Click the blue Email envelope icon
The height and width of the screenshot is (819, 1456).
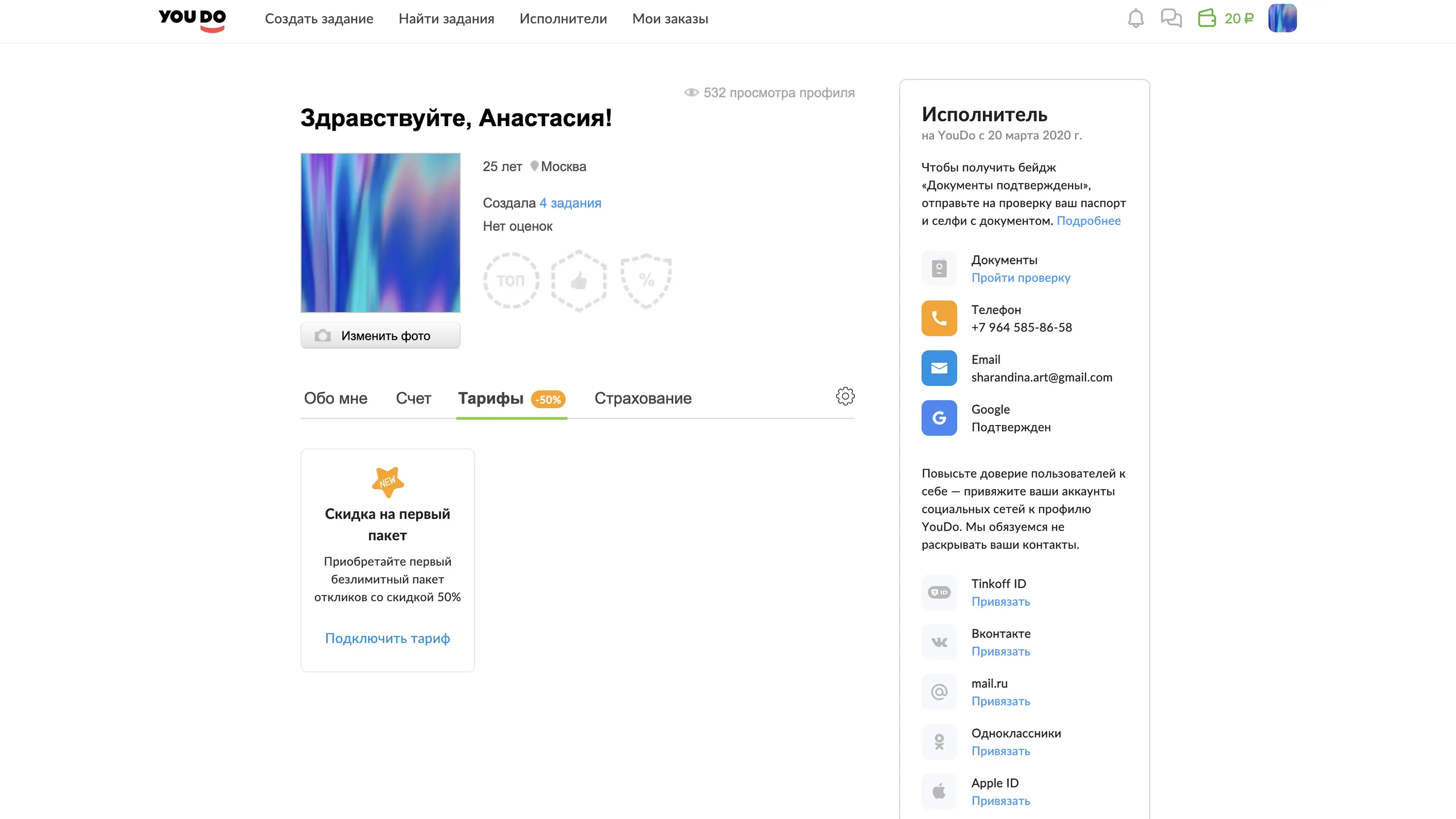pos(939,368)
